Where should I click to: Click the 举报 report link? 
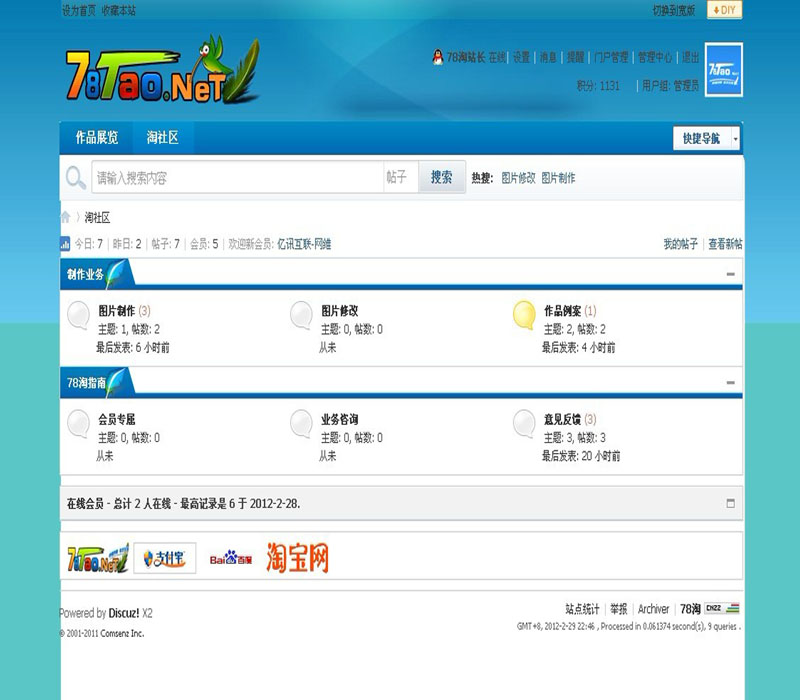coord(618,609)
